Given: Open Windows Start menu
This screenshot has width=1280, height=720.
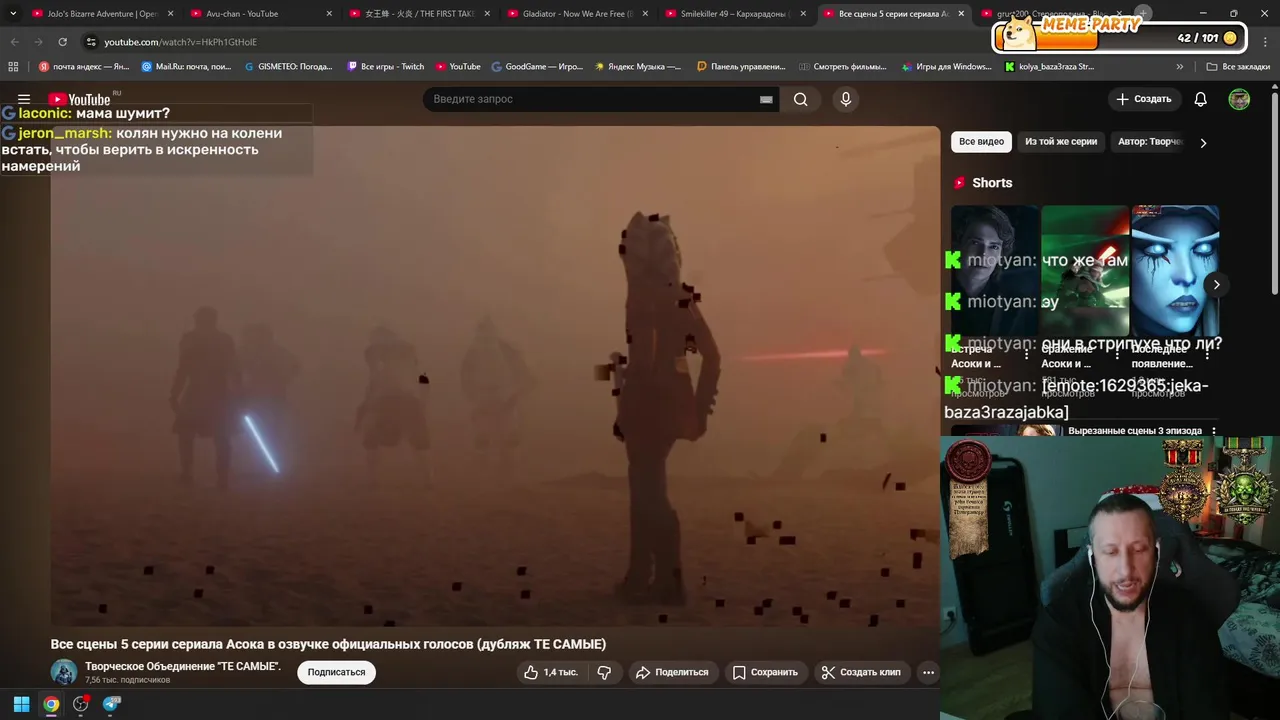Looking at the screenshot, I should pos(21,704).
